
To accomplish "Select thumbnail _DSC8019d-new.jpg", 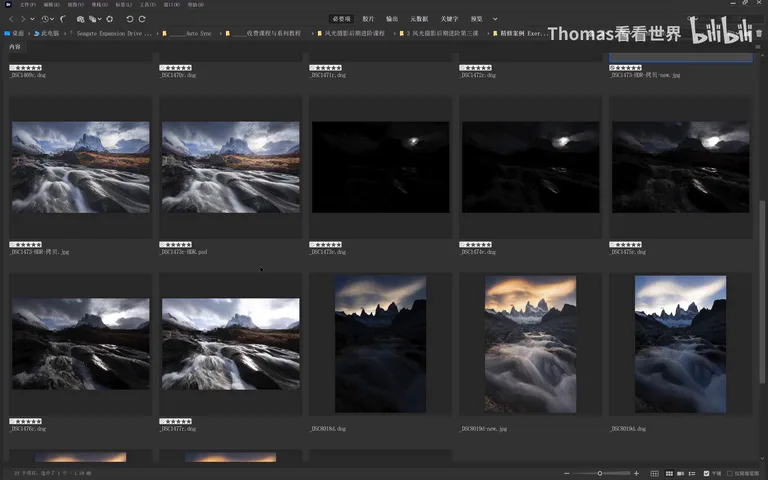I will click(530, 344).
